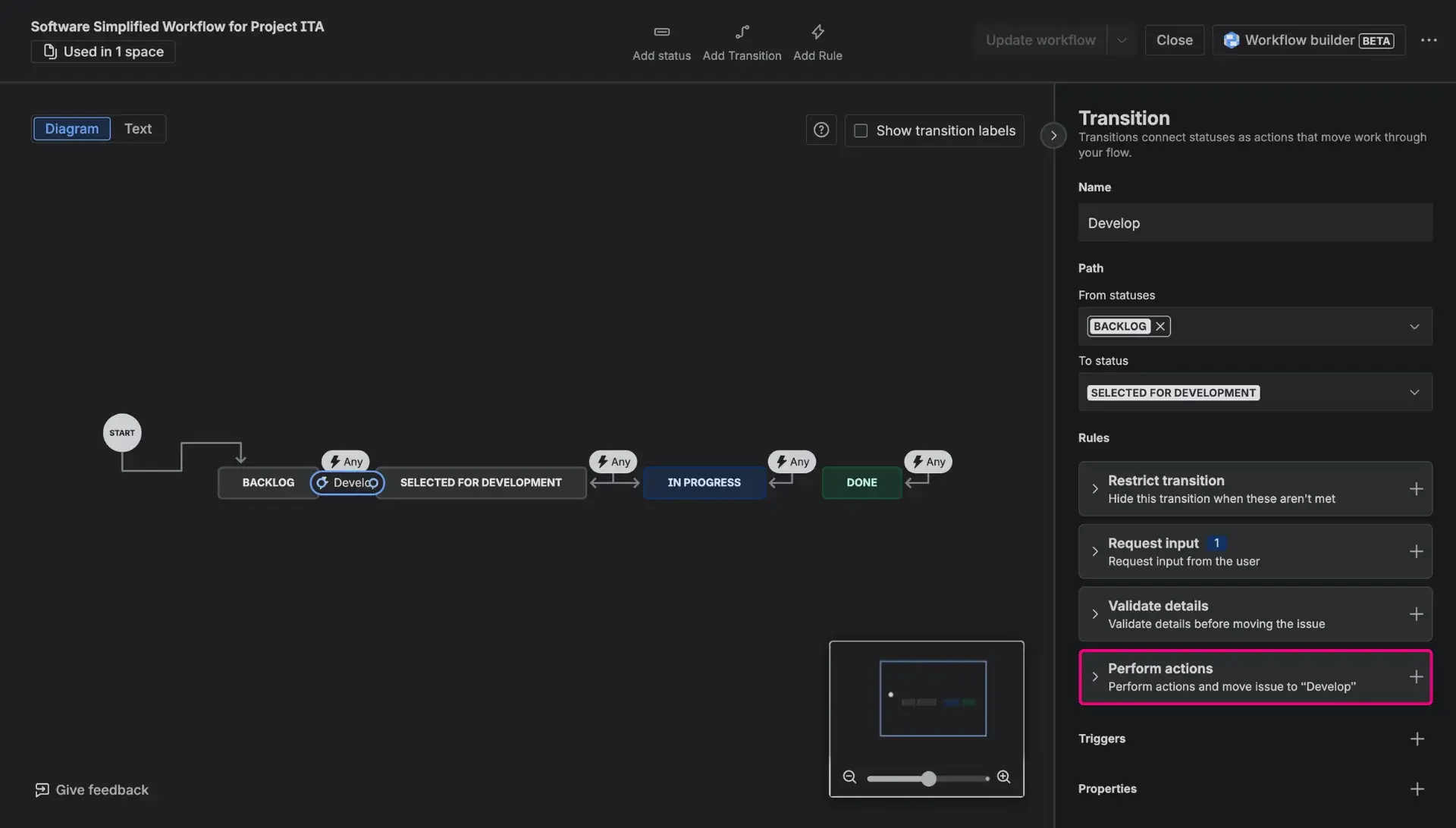This screenshot has width=1456, height=828.
Task: Click the plus icon next to Triggers
Action: pos(1417,738)
